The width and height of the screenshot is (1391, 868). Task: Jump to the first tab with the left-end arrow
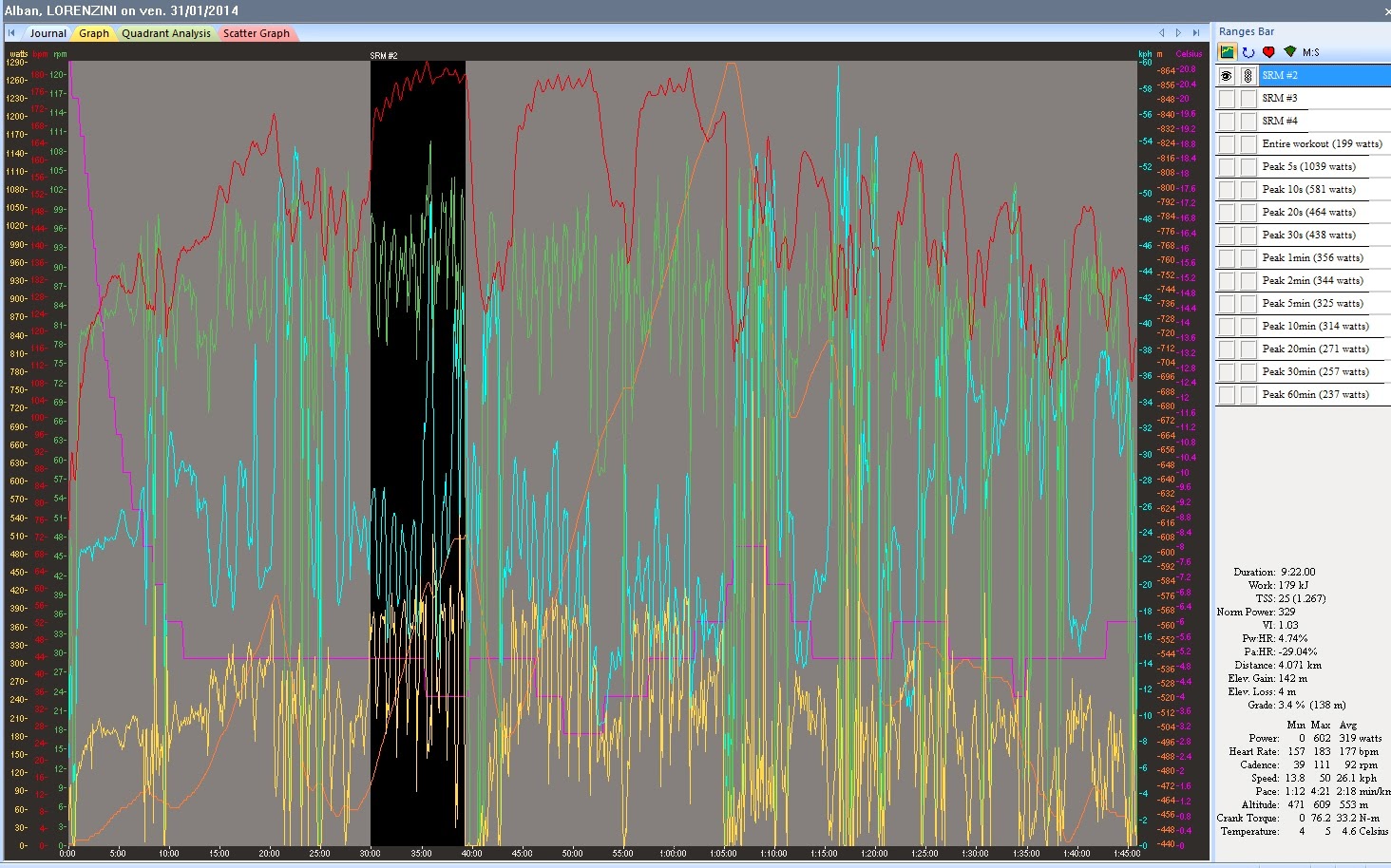(11, 32)
